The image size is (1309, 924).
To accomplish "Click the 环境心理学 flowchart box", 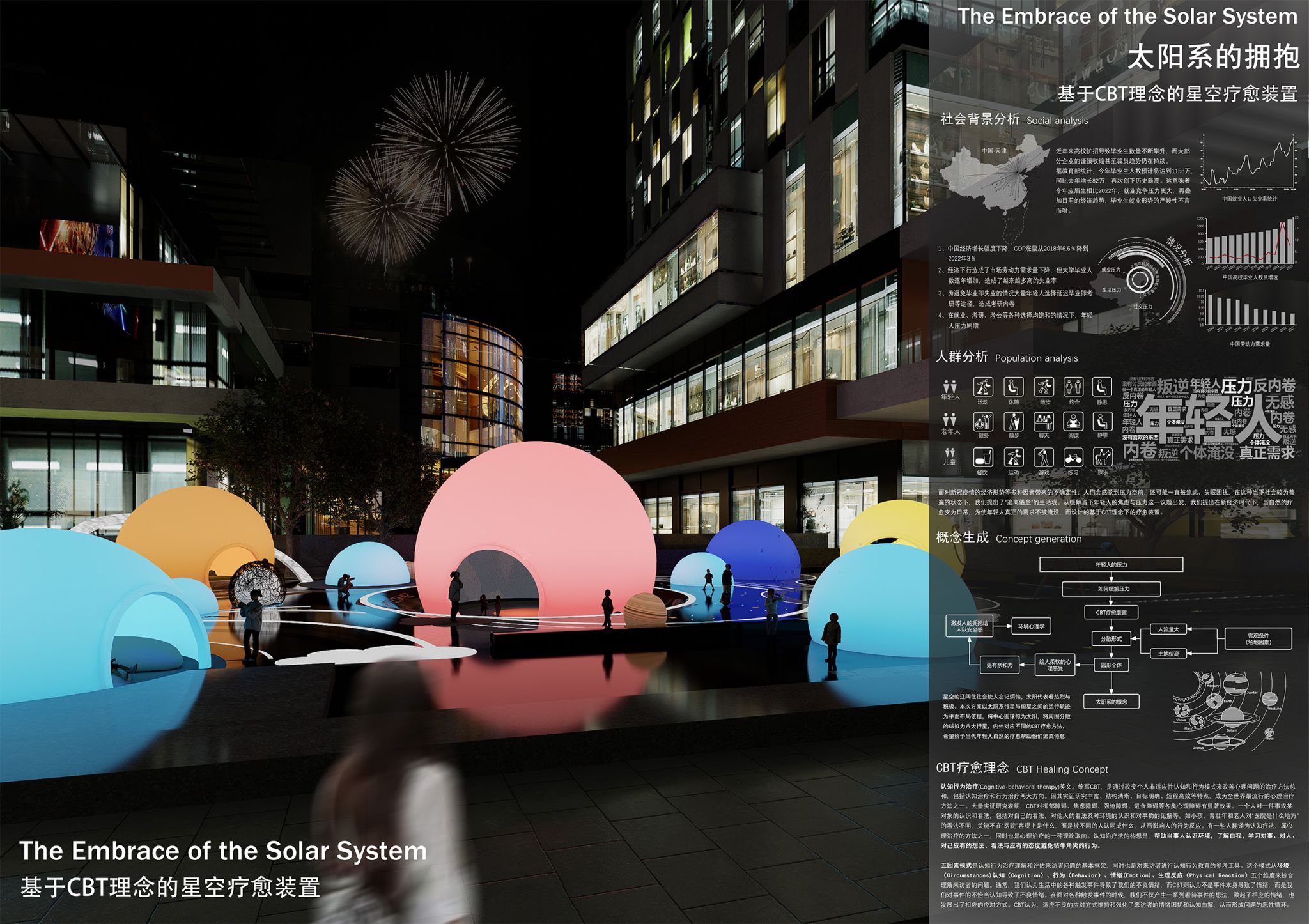I will pos(1031,626).
